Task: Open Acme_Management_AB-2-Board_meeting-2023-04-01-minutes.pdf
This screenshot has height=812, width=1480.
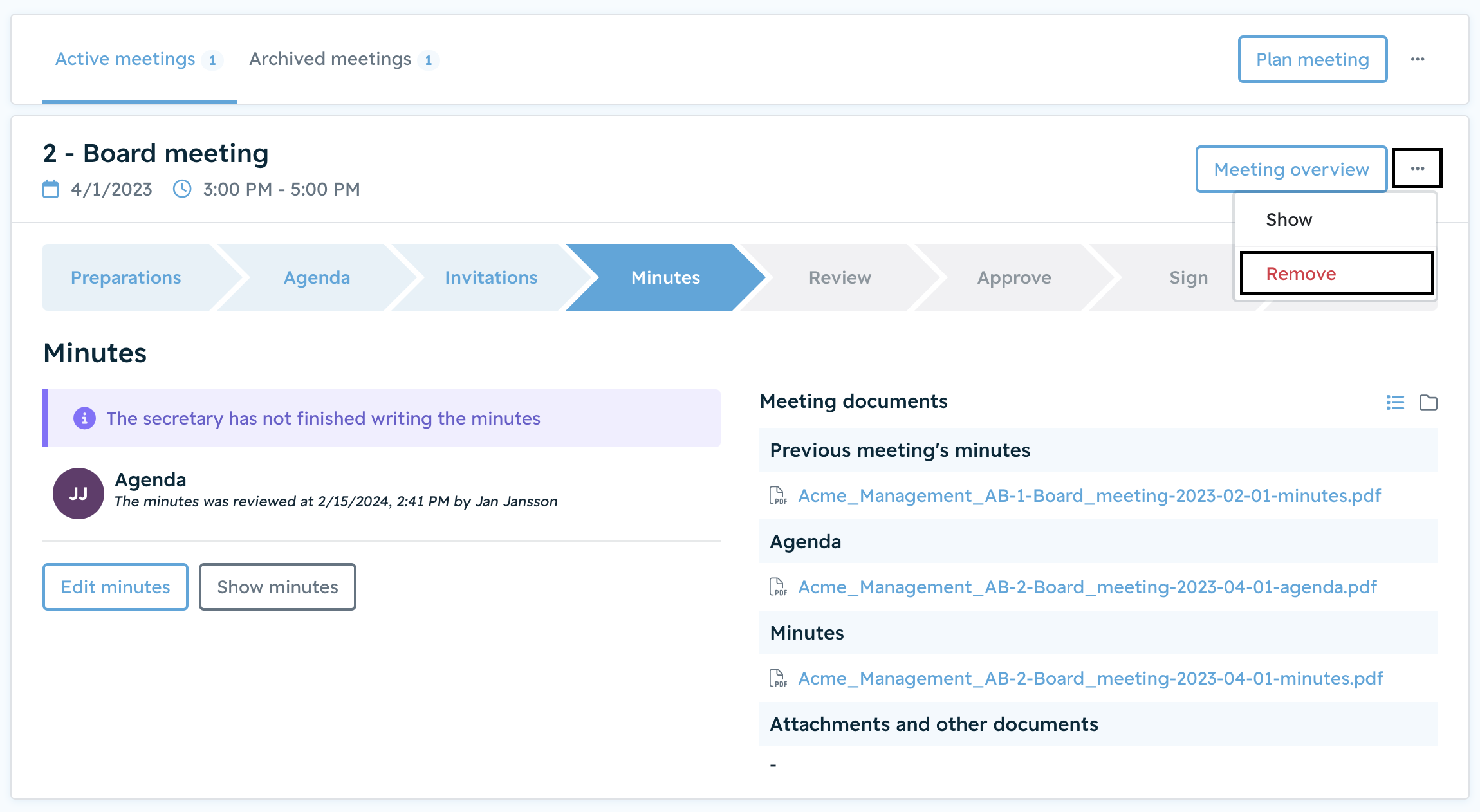Action: click(x=1091, y=678)
